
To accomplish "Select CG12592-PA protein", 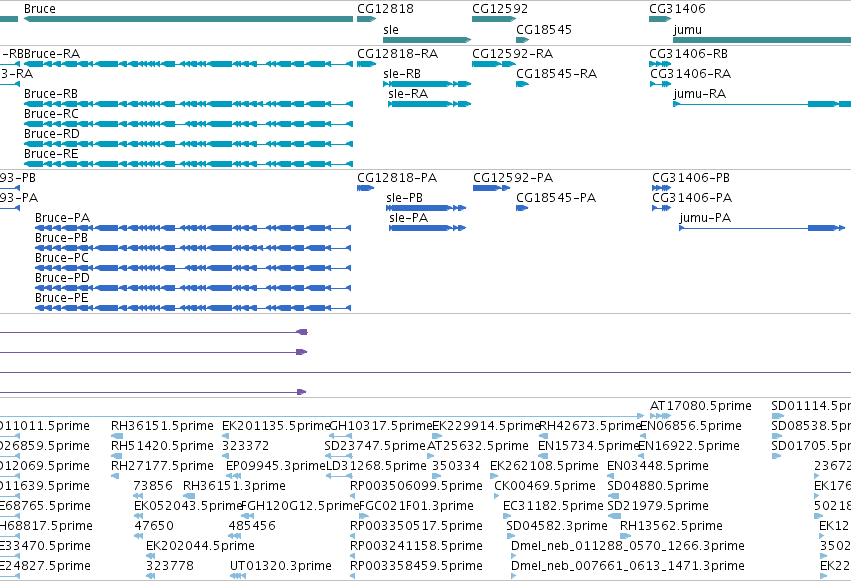I will pos(491,188).
